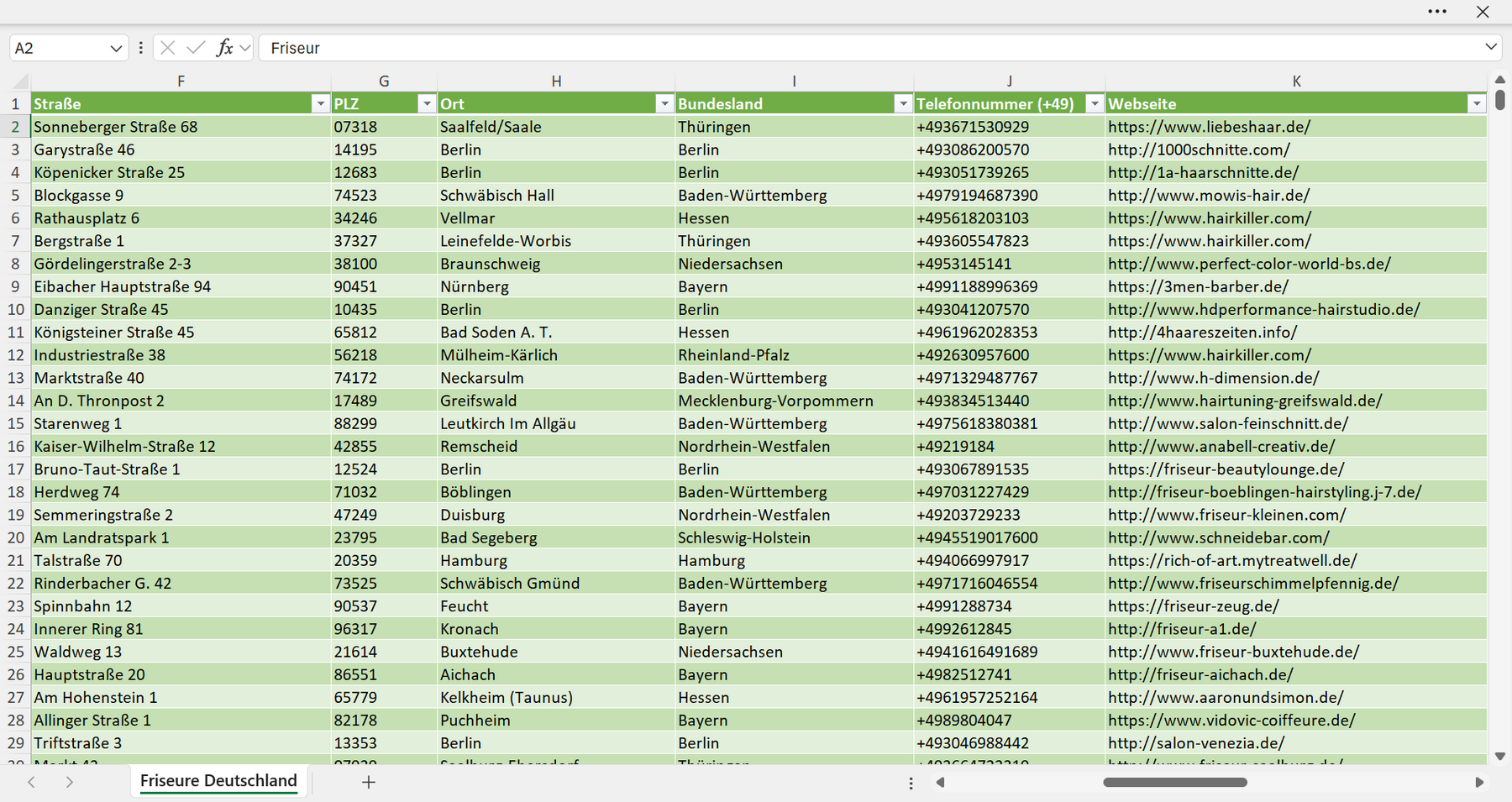Expand the Name Box dropdown arrow
The image size is (1512, 802).
pos(116,49)
